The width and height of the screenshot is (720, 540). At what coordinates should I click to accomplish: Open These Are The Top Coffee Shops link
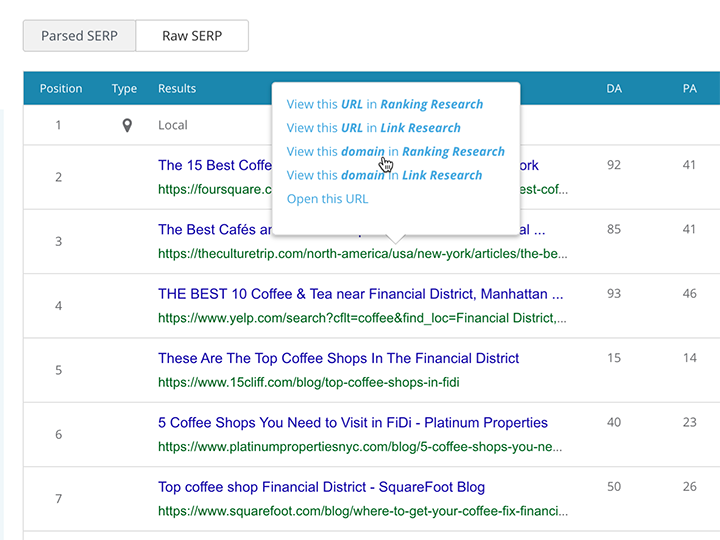tap(338, 358)
